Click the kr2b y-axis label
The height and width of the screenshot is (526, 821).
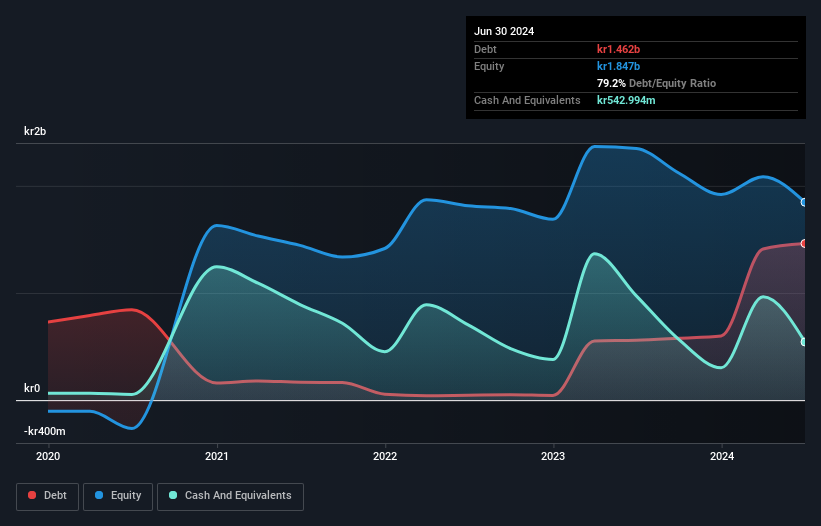click(x=35, y=131)
